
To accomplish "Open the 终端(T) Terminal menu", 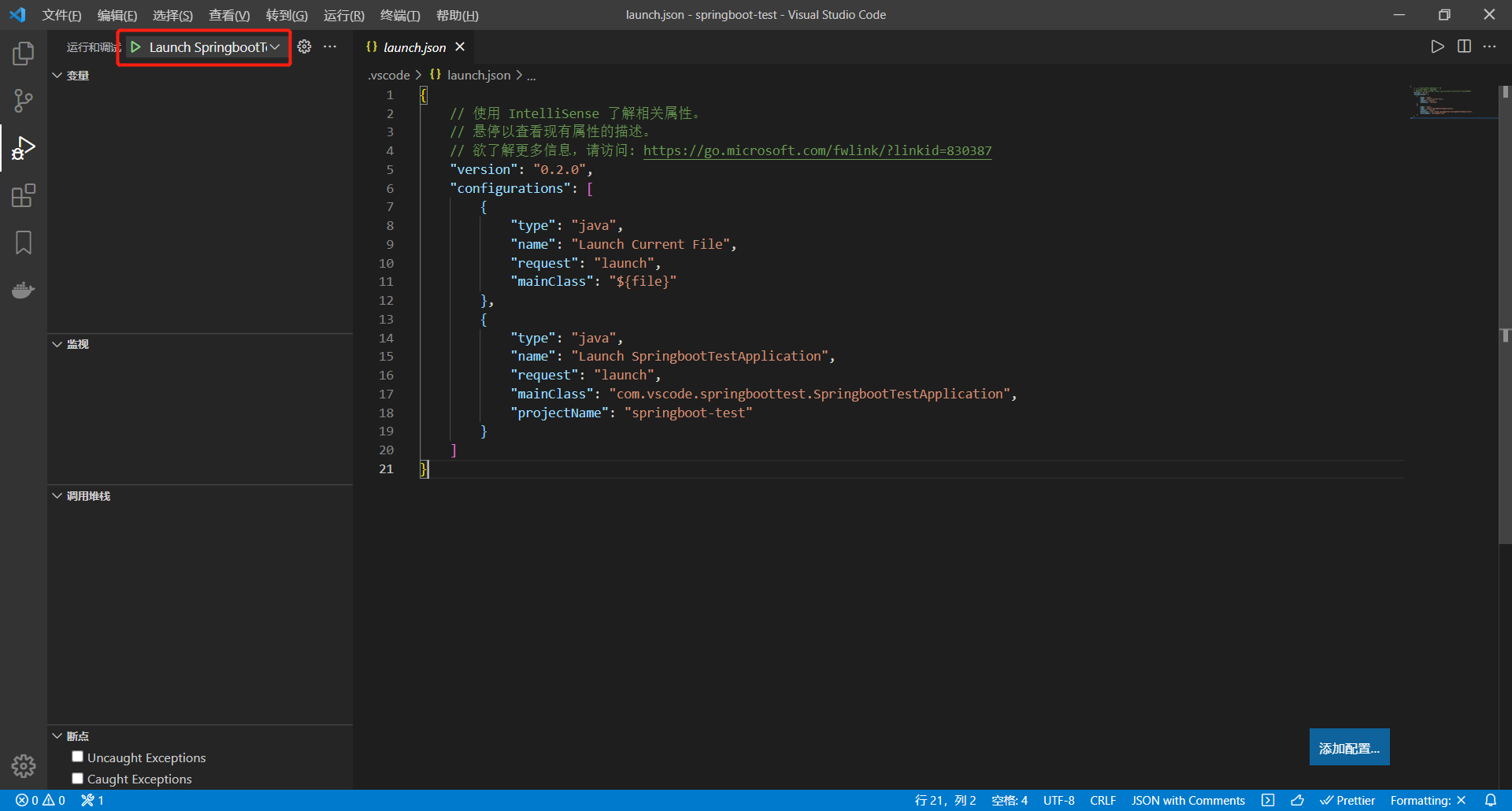I will pyautogui.click(x=400, y=15).
